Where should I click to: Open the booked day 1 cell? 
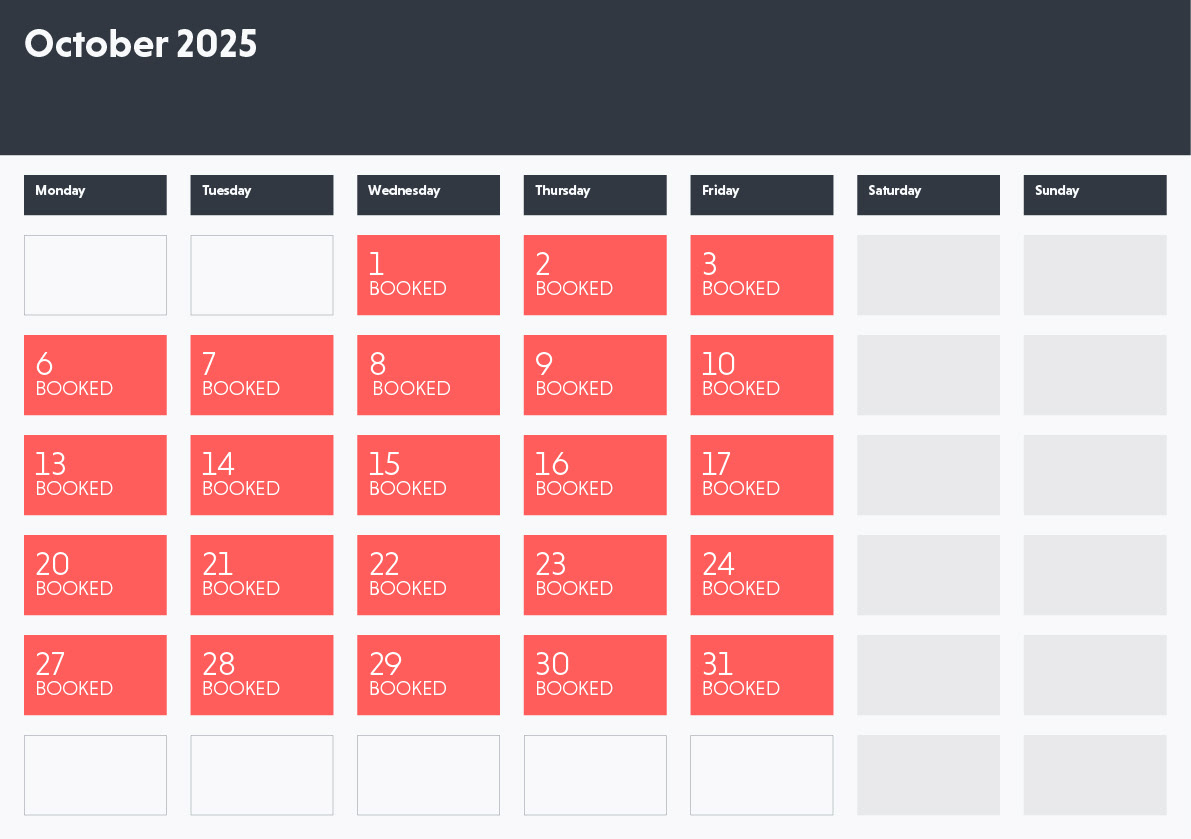428,275
